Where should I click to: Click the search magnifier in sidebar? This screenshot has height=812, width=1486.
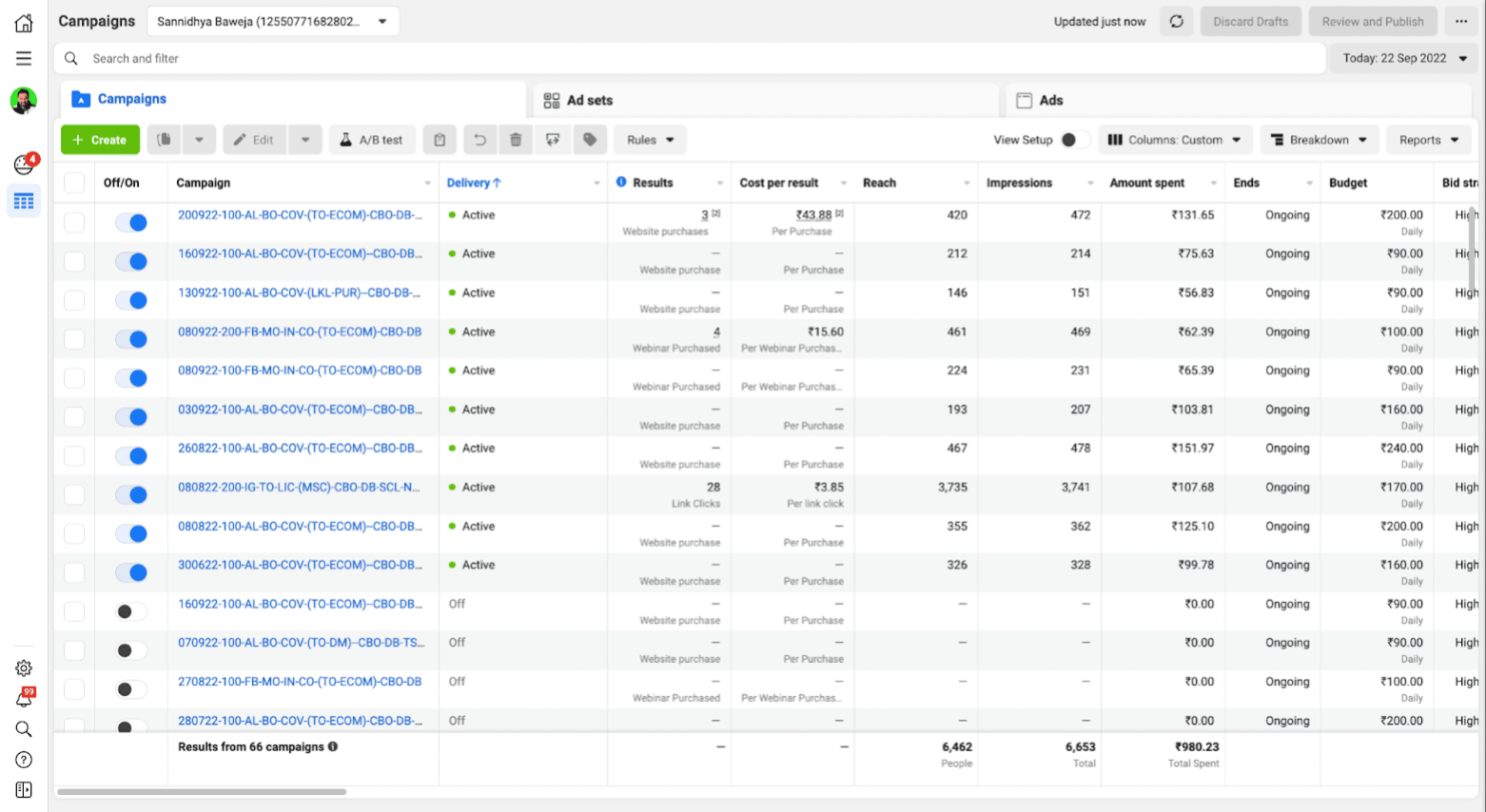[x=24, y=729]
